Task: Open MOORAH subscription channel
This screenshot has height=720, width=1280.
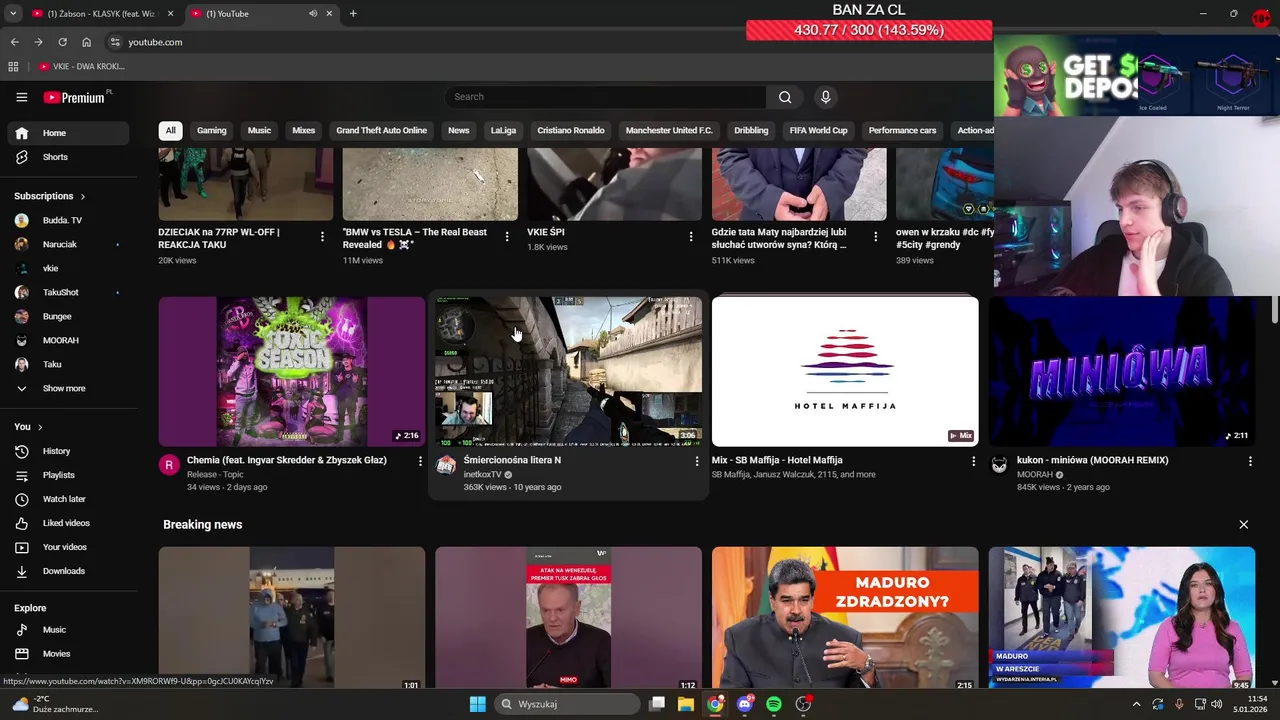Action: [x=69, y=340]
